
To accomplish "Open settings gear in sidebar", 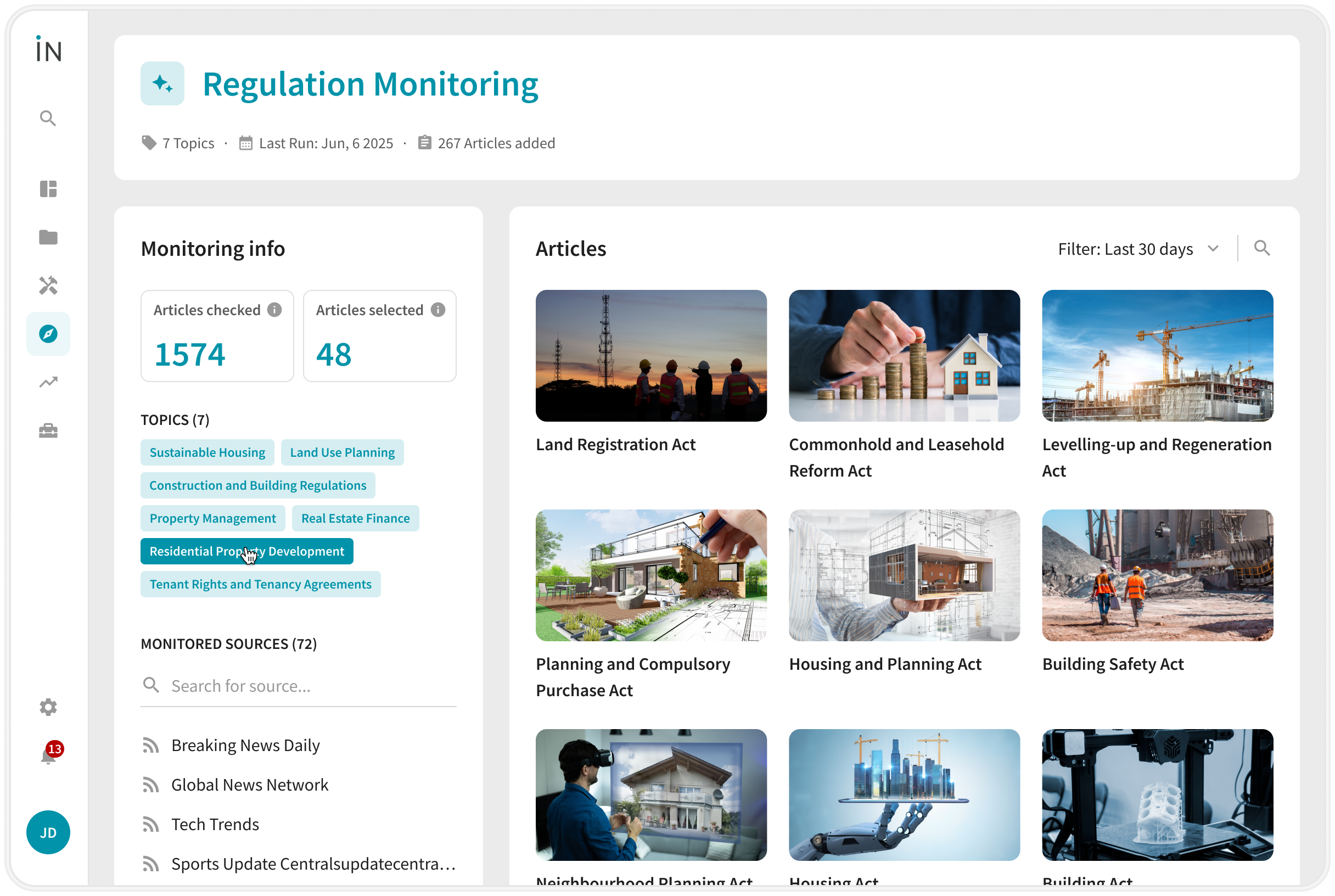I will pyautogui.click(x=48, y=707).
